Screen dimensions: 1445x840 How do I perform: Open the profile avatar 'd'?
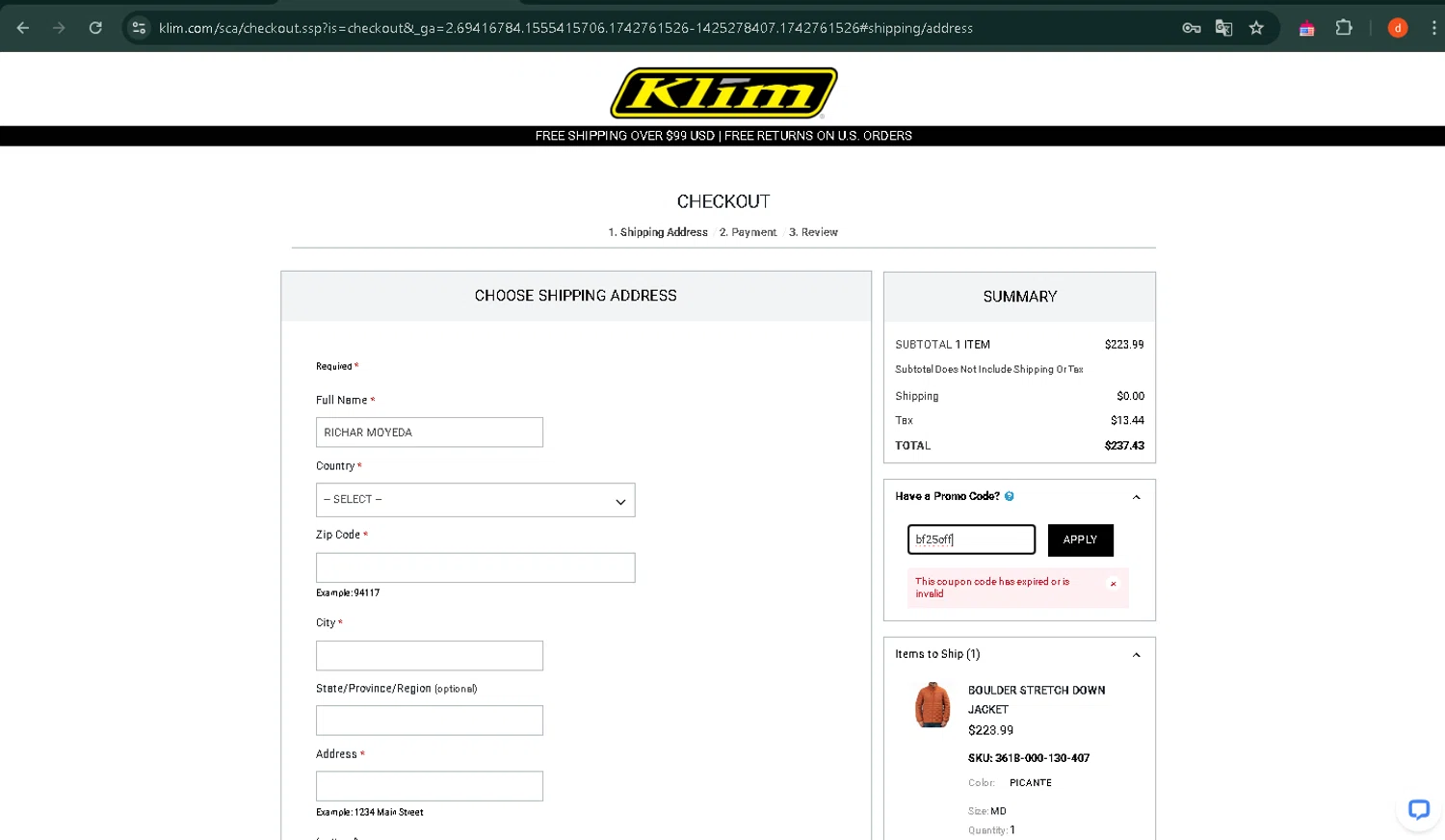click(x=1398, y=28)
